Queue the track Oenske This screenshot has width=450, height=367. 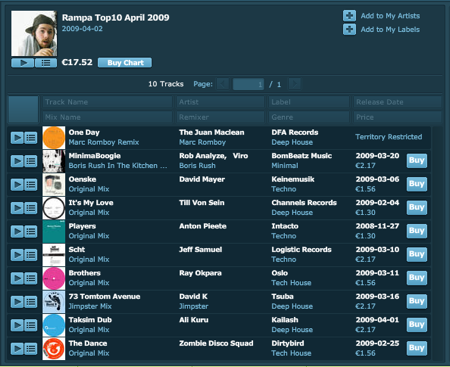tap(31, 185)
